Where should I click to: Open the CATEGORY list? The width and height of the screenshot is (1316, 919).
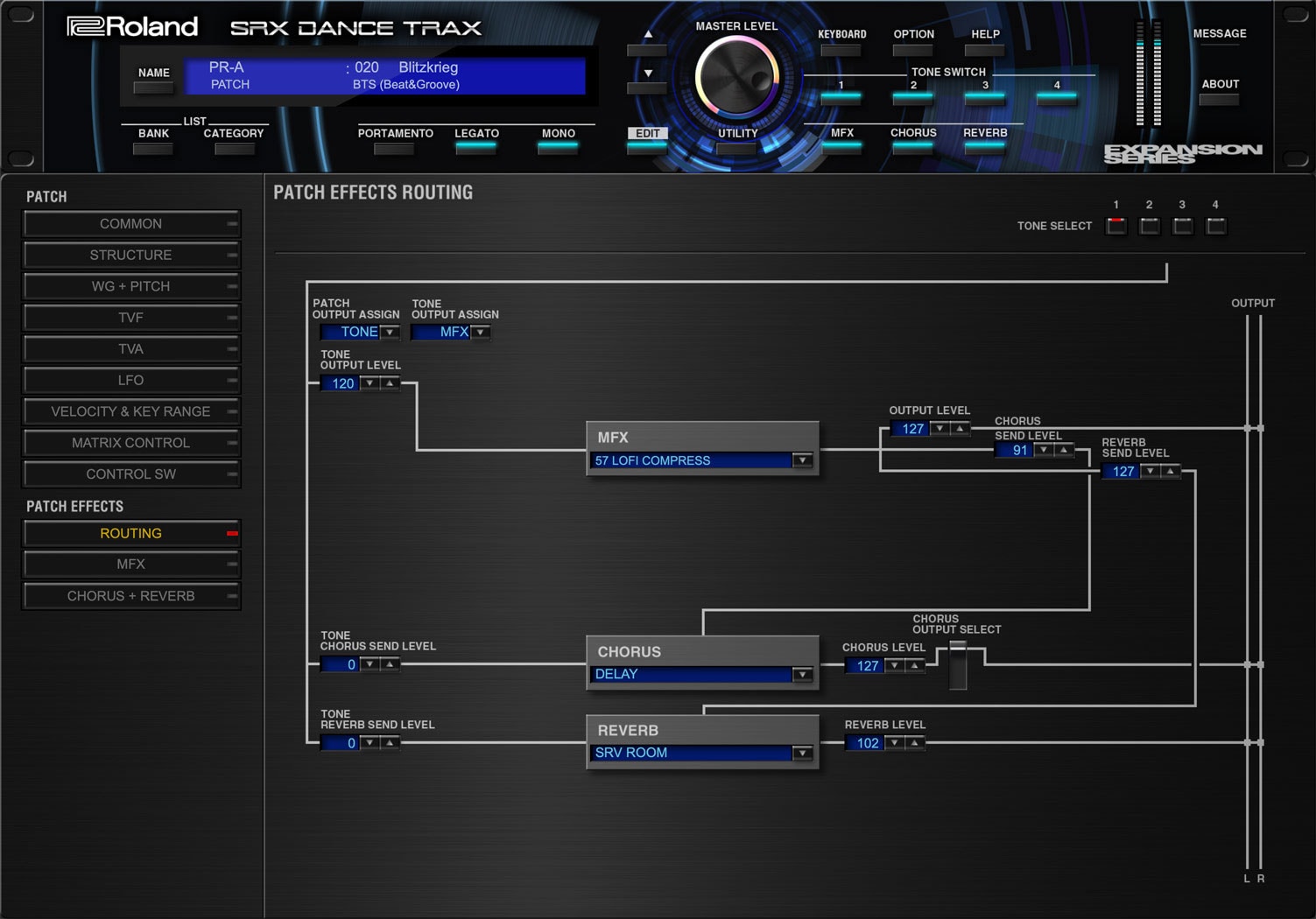pos(234,149)
